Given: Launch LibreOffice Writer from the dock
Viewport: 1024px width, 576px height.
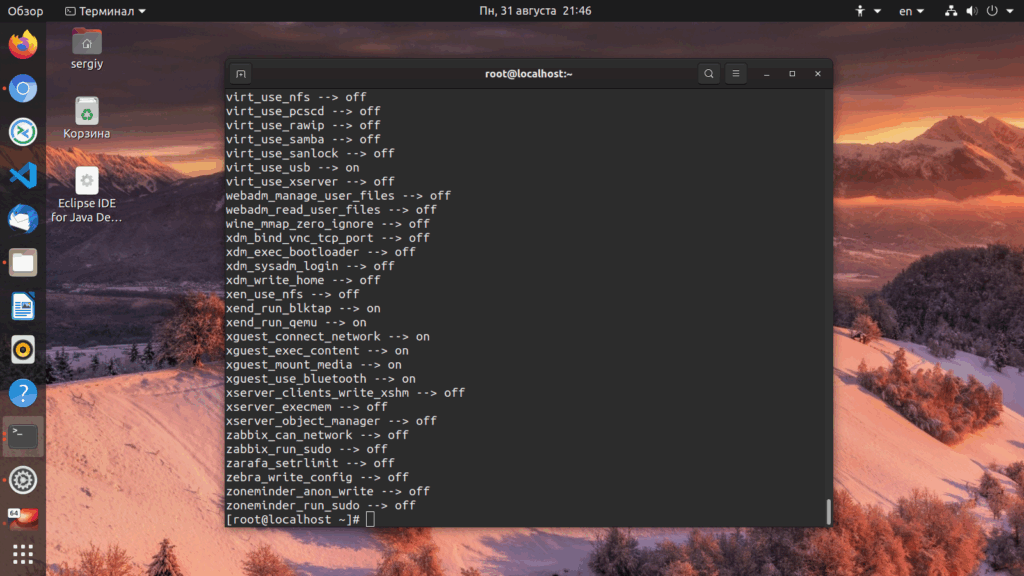Looking at the screenshot, I should point(23,306).
